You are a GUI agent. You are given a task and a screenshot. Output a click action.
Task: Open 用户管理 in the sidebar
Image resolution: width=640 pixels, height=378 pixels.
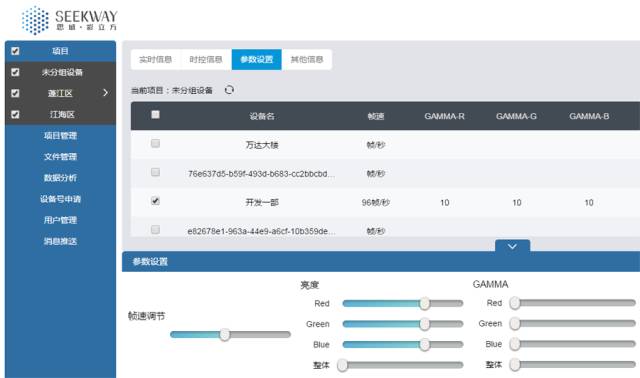pyautogui.click(x=60, y=220)
